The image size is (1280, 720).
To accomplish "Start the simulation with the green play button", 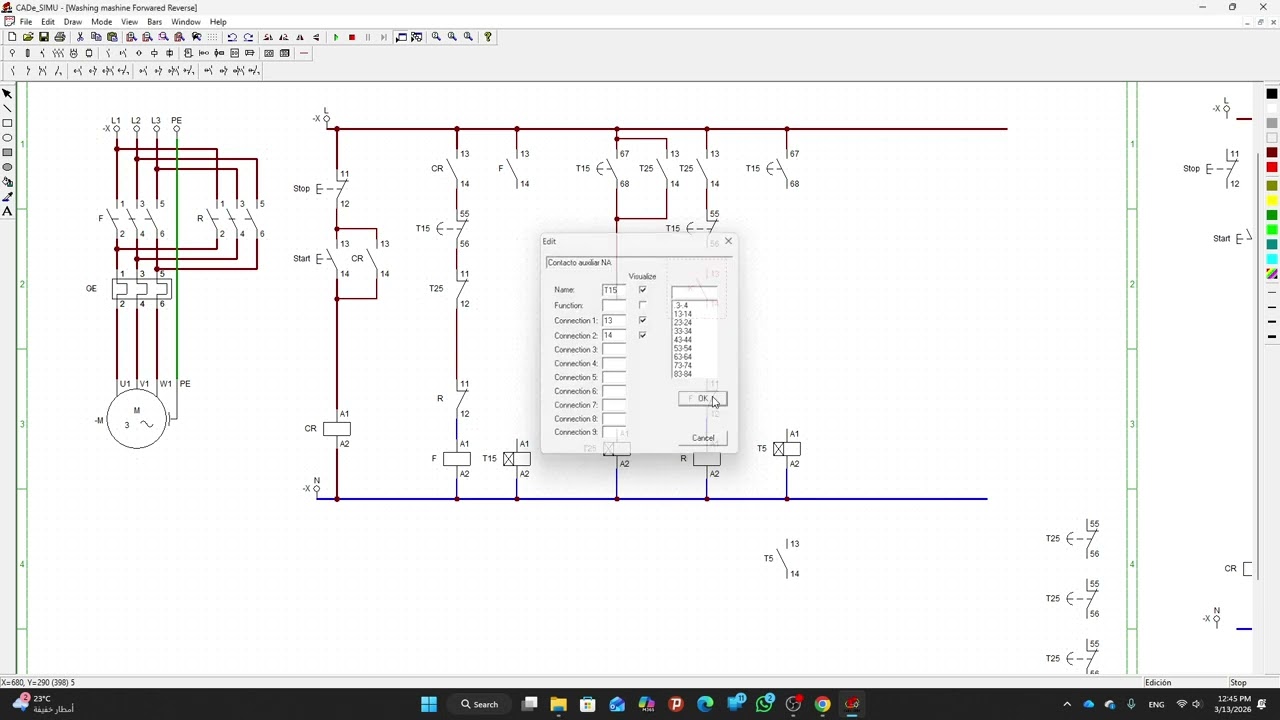I will point(336,37).
